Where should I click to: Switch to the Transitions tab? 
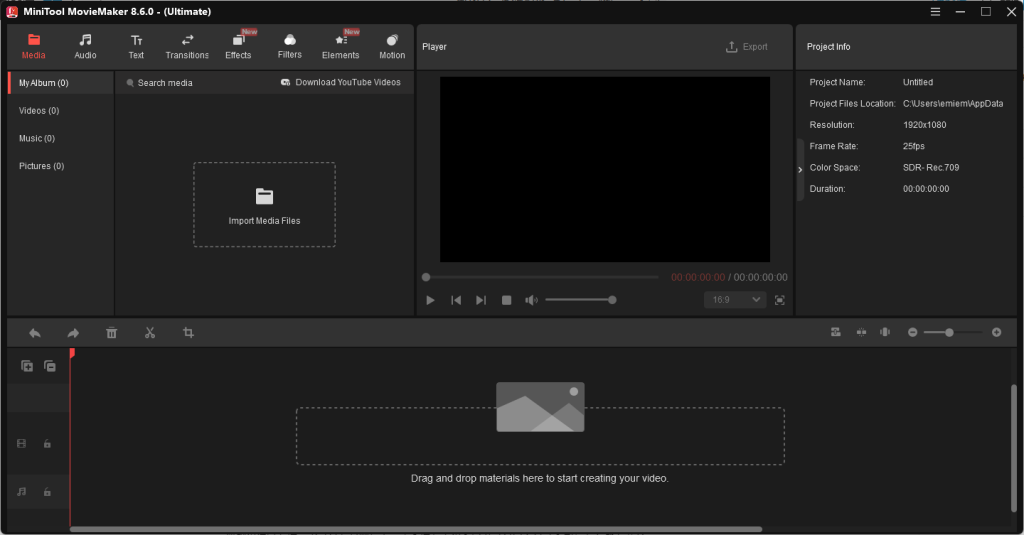187,46
